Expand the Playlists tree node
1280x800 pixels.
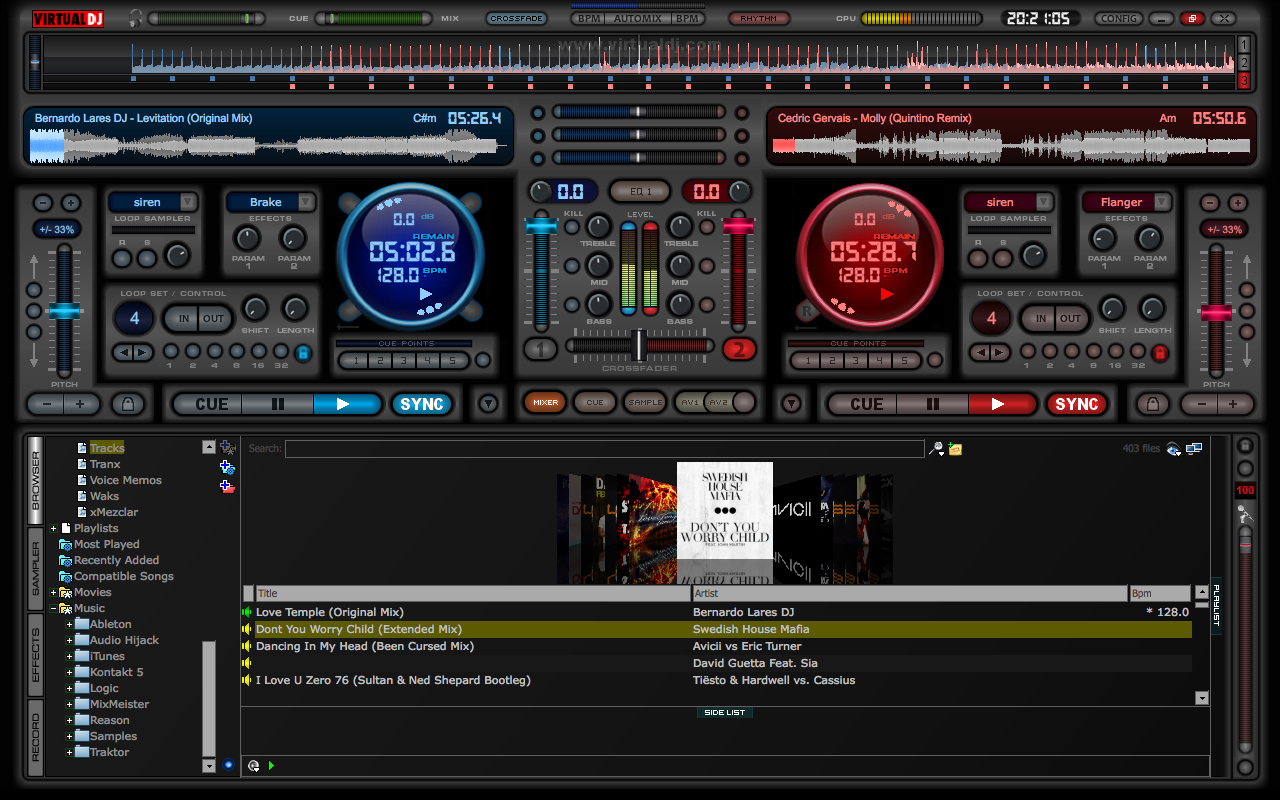click(x=54, y=528)
